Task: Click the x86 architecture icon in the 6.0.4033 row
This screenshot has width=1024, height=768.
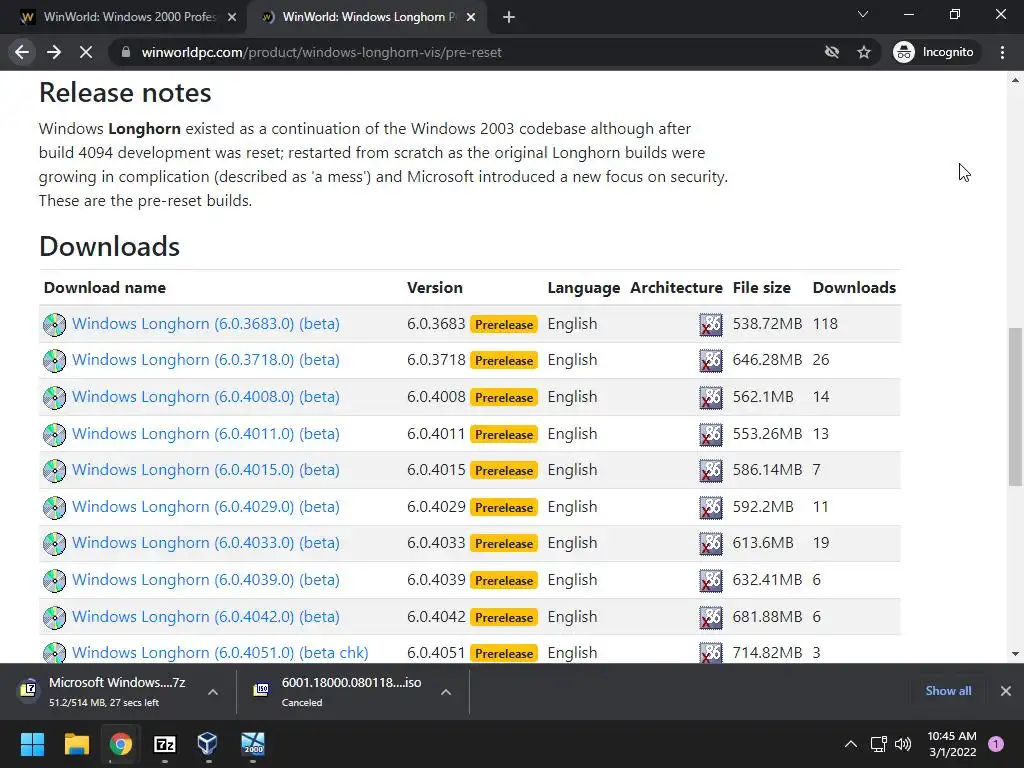Action: [711, 543]
